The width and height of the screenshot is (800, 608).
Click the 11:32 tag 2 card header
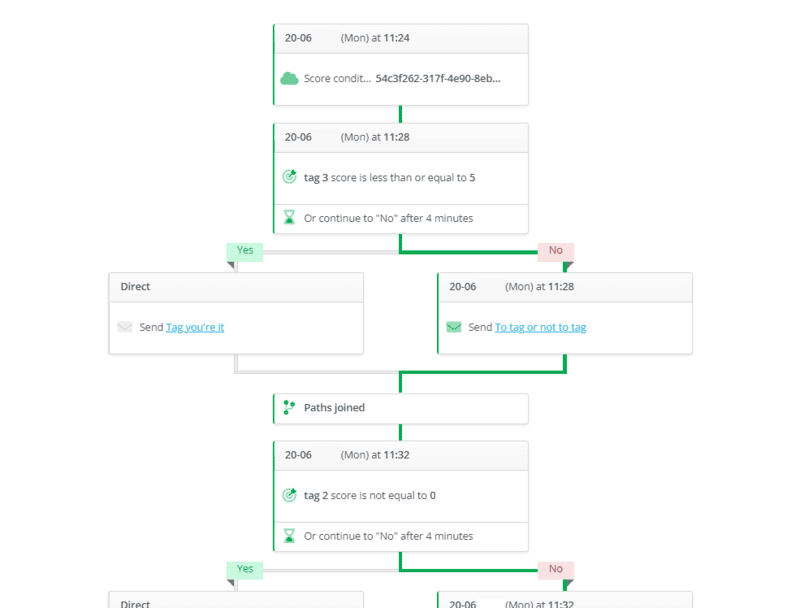point(400,455)
